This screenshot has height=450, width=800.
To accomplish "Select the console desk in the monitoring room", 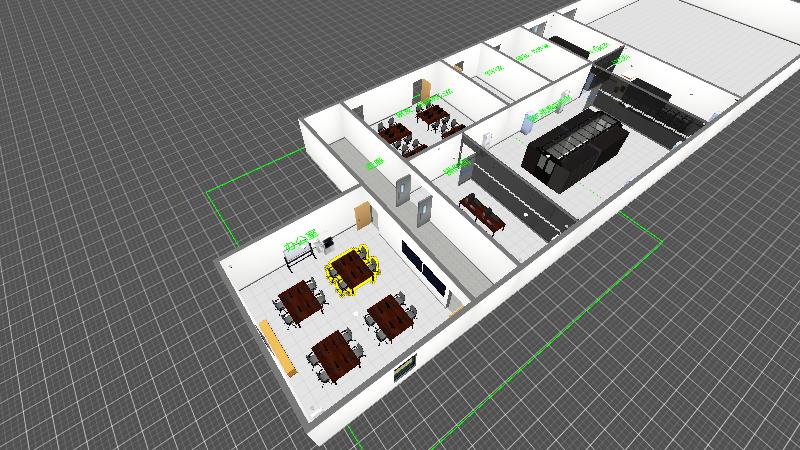I will [482, 212].
